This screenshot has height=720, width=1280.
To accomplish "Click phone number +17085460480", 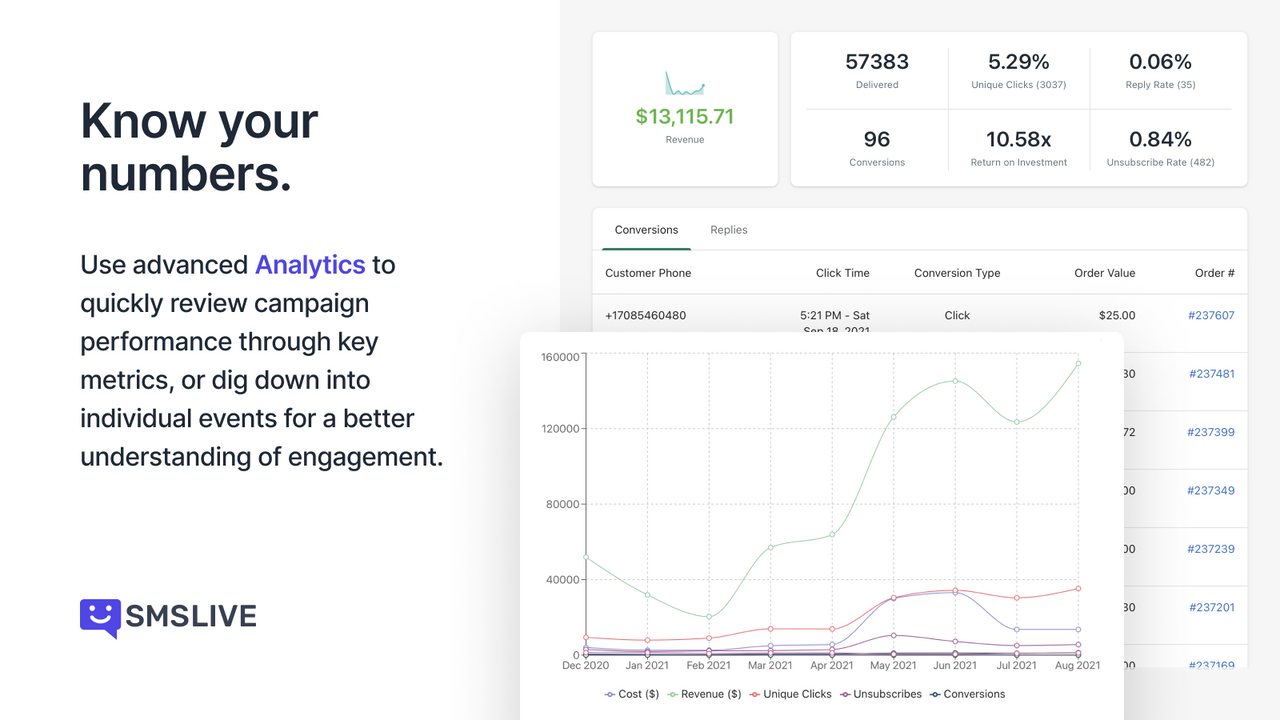I will [x=646, y=315].
